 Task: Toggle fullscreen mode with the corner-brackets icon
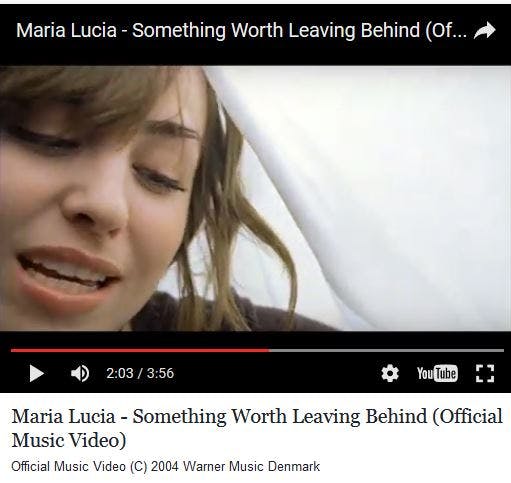(x=485, y=373)
